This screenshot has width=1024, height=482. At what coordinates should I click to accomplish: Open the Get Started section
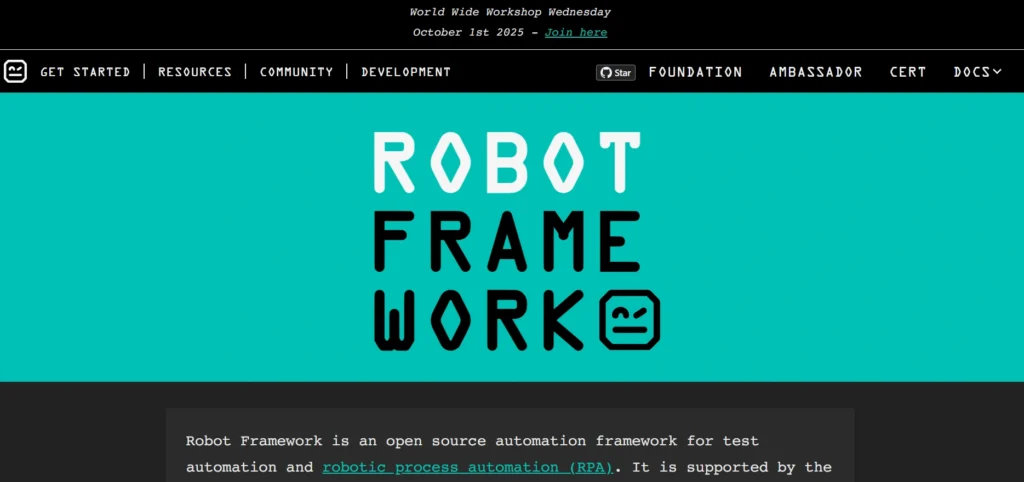pyautogui.click(x=85, y=72)
